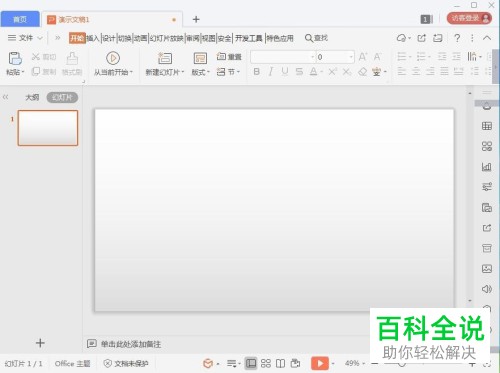This screenshot has height=373, width=500.
Task: Select the Start (开始) ribbon tab
Action: [x=77, y=38]
